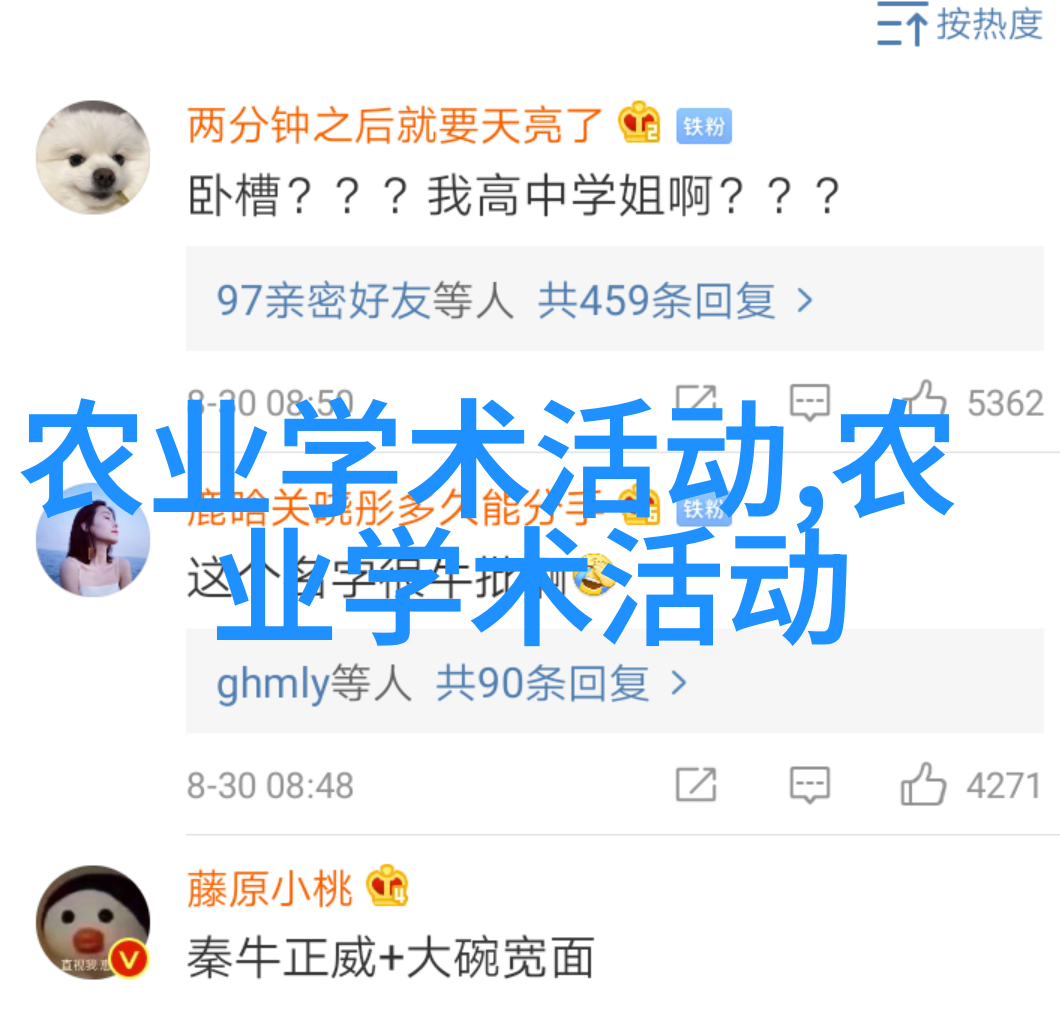The width and height of the screenshot is (1060, 1015).
Task: Open username 两分钟之后就要天亮了
Action: pyautogui.click(x=395, y=125)
